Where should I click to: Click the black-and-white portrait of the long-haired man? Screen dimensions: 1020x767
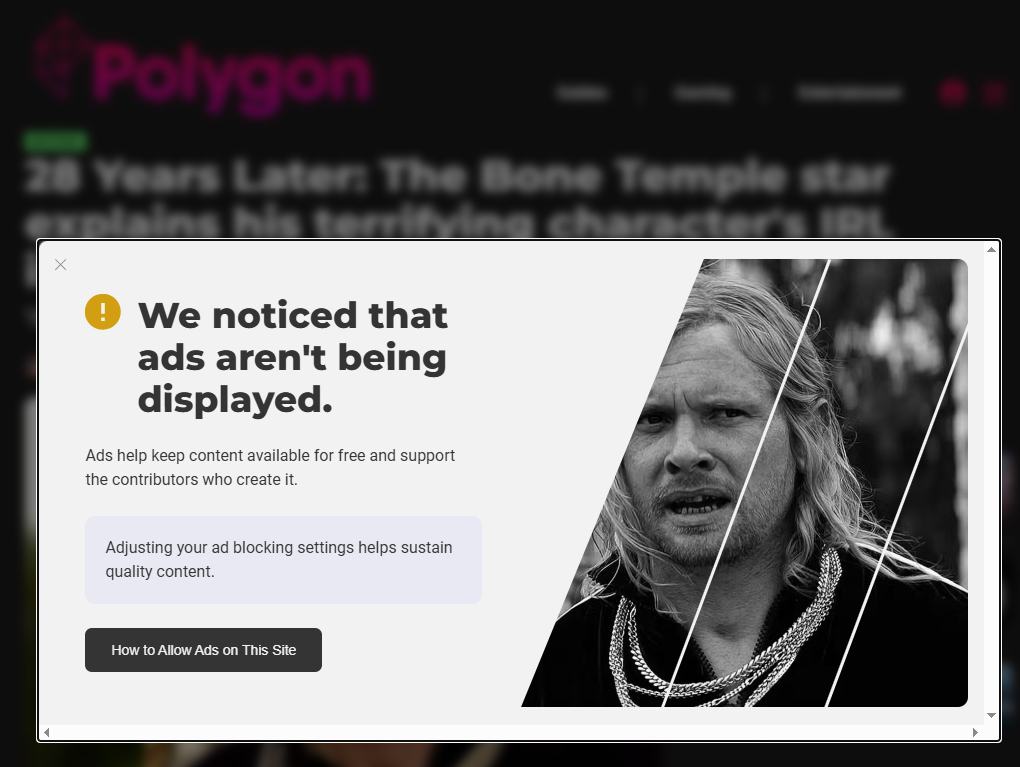(x=744, y=483)
